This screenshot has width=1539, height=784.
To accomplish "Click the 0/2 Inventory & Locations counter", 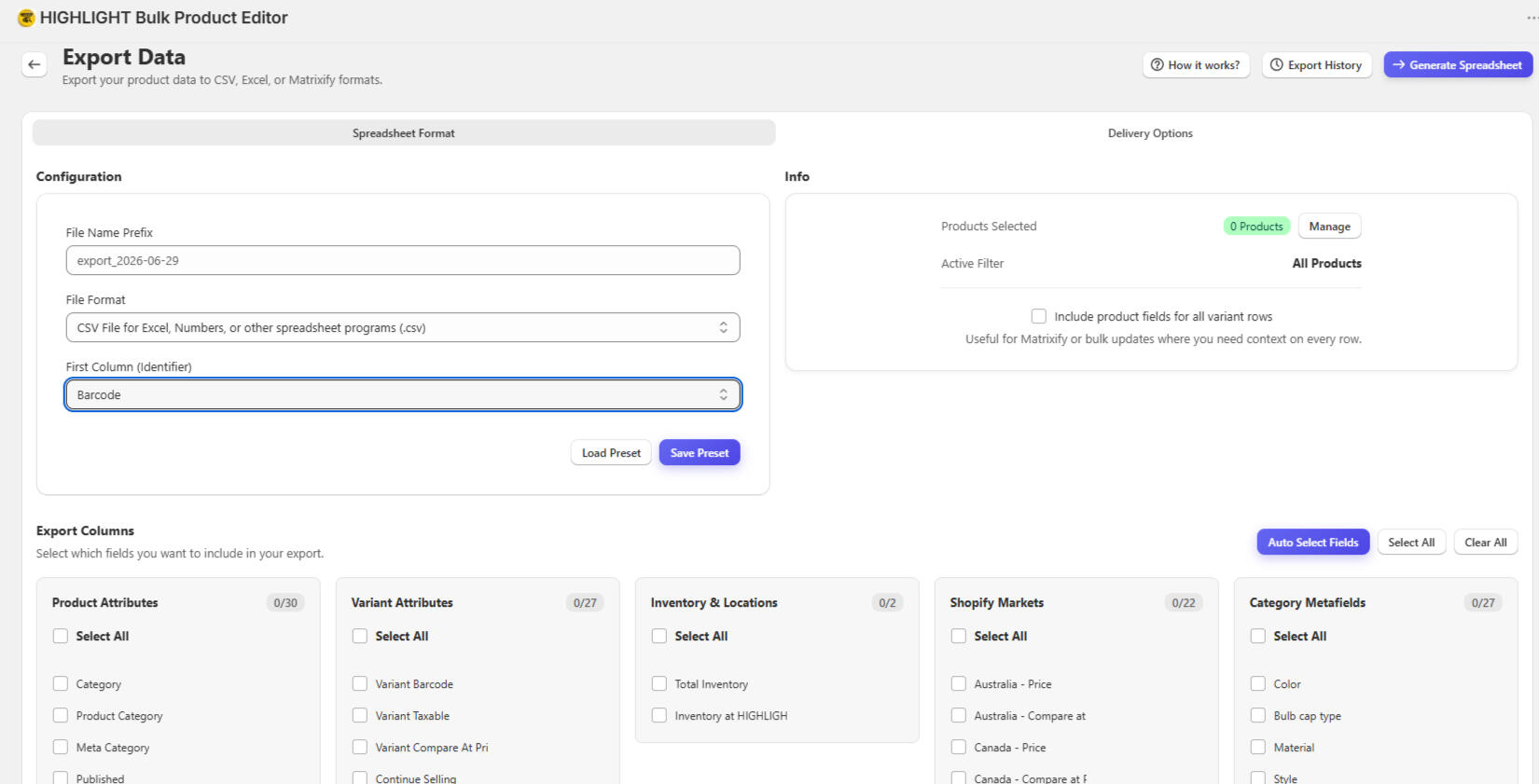I will [887, 603].
